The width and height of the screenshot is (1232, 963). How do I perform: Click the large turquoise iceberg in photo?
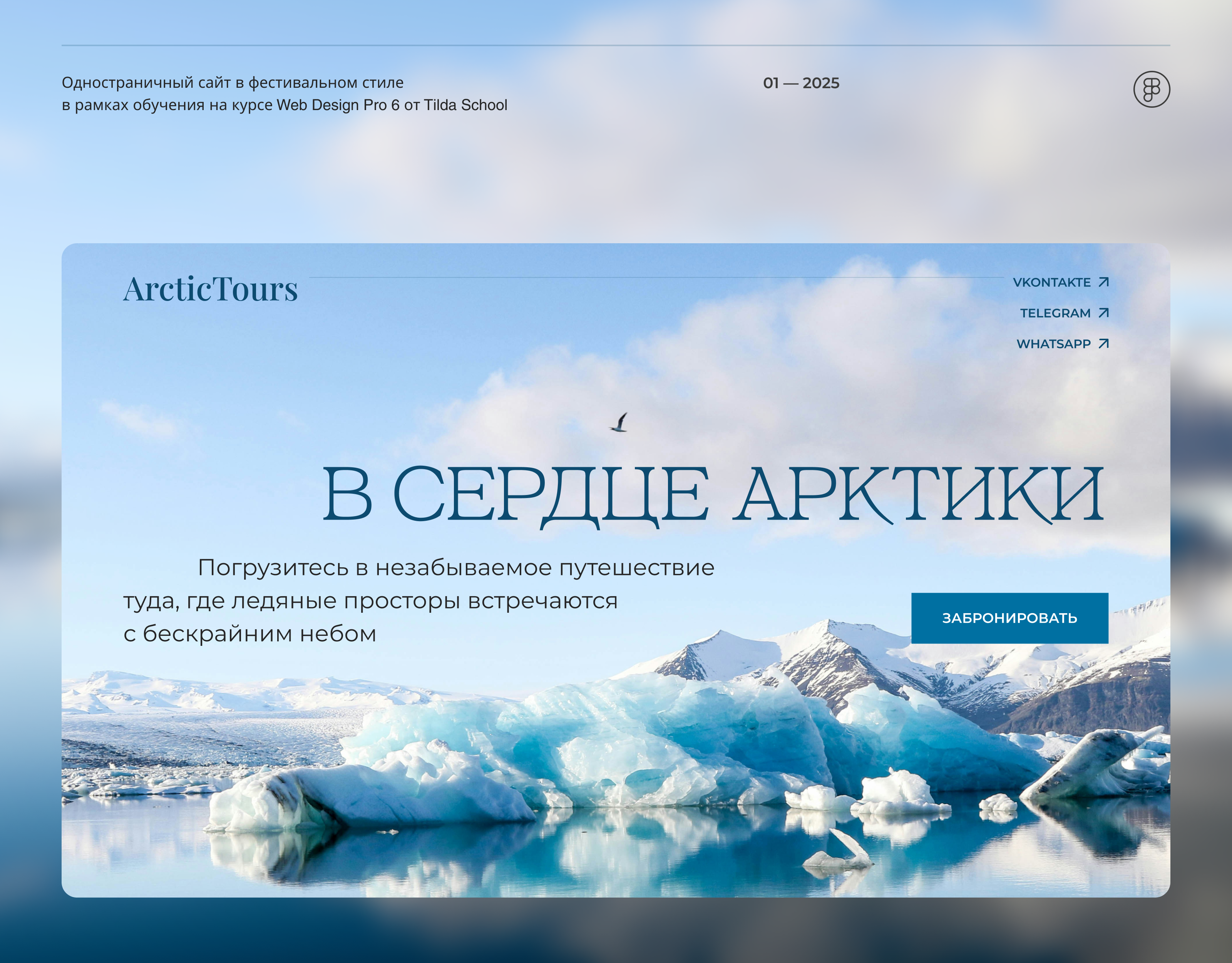(x=677, y=733)
